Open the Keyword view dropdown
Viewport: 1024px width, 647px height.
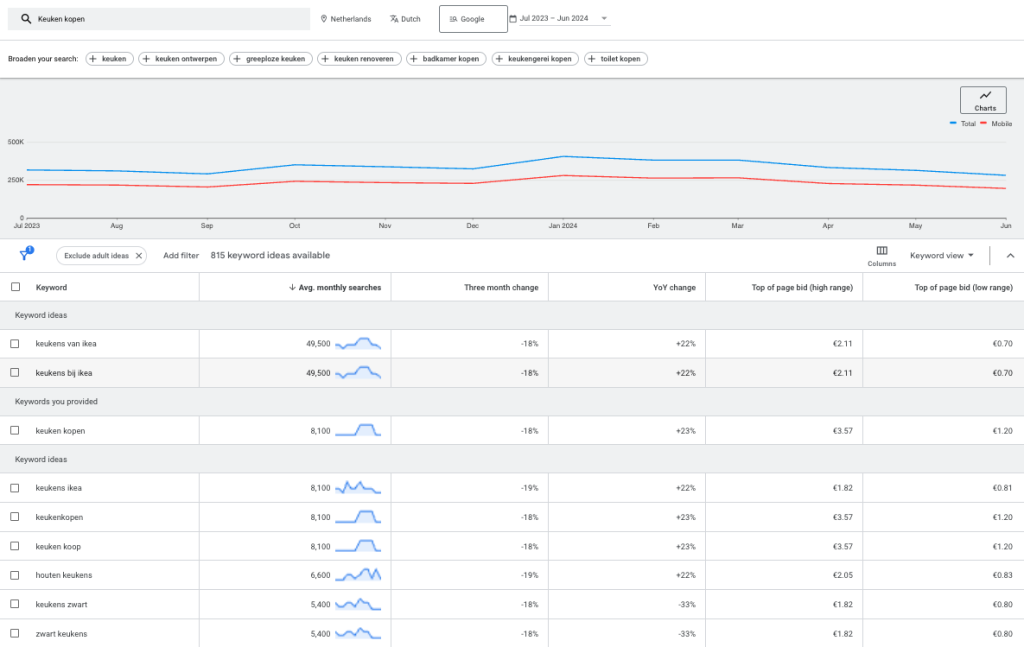click(x=941, y=255)
